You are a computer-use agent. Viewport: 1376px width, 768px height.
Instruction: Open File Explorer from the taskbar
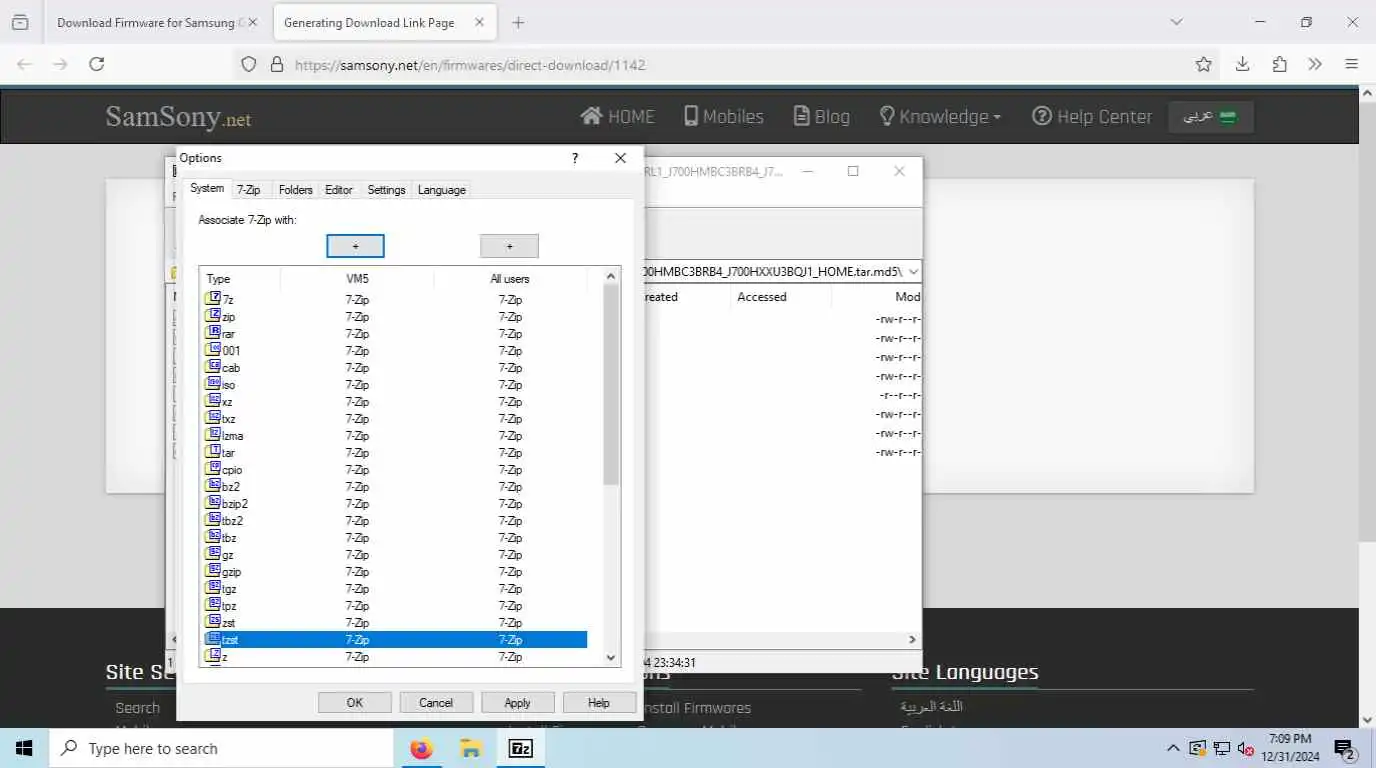pyautogui.click(x=471, y=748)
